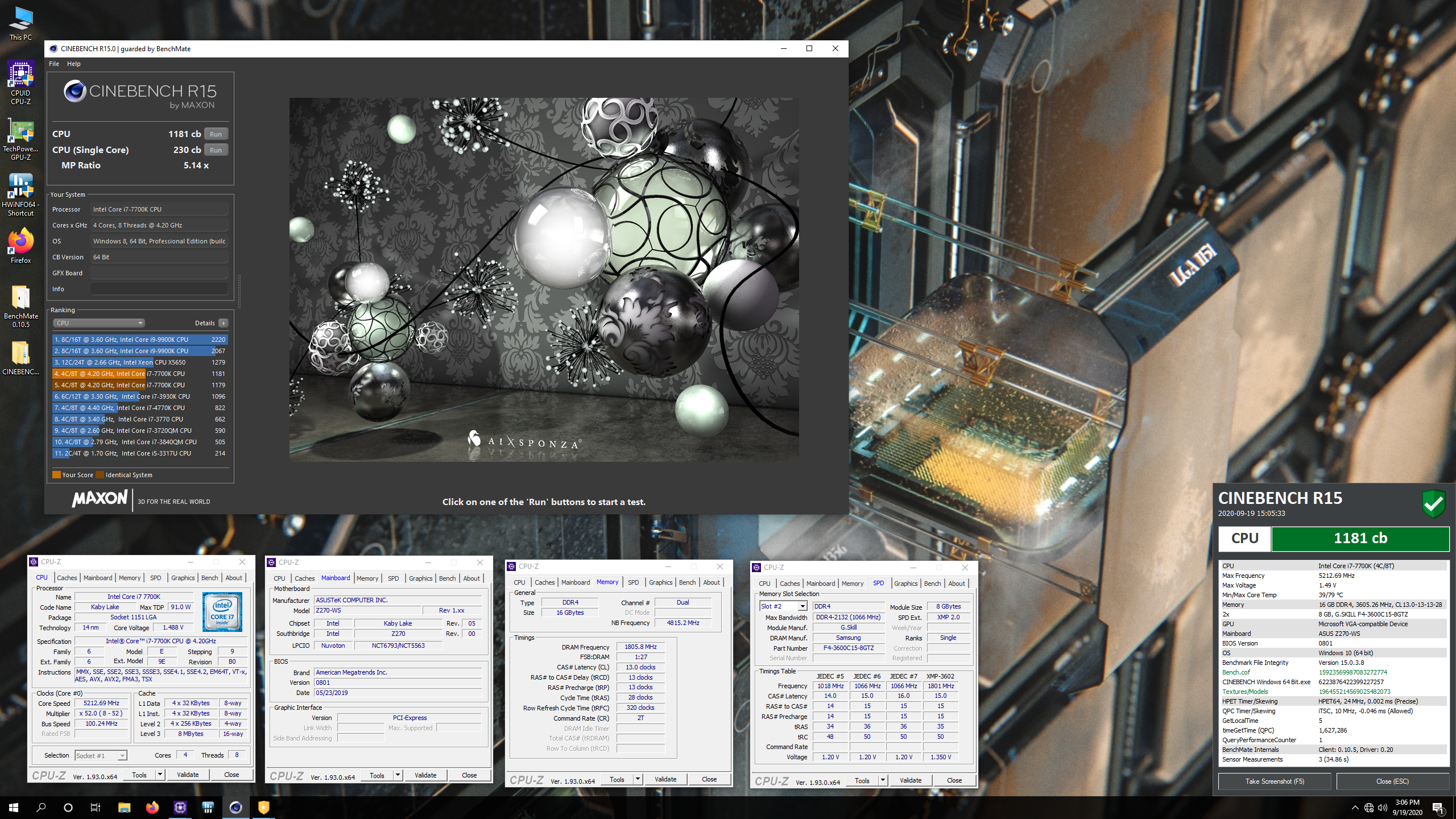This screenshot has height=819, width=1456.
Task: Click the Identical System legend swatch
Action: coord(100,475)
